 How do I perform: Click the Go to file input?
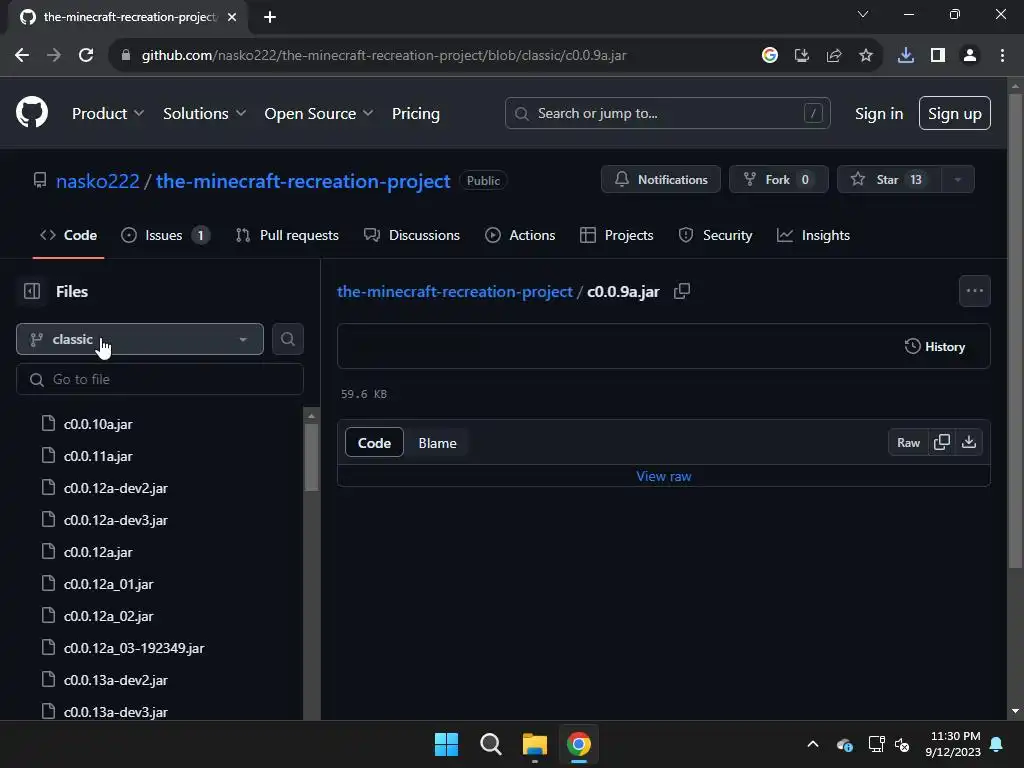pos(160,379)
